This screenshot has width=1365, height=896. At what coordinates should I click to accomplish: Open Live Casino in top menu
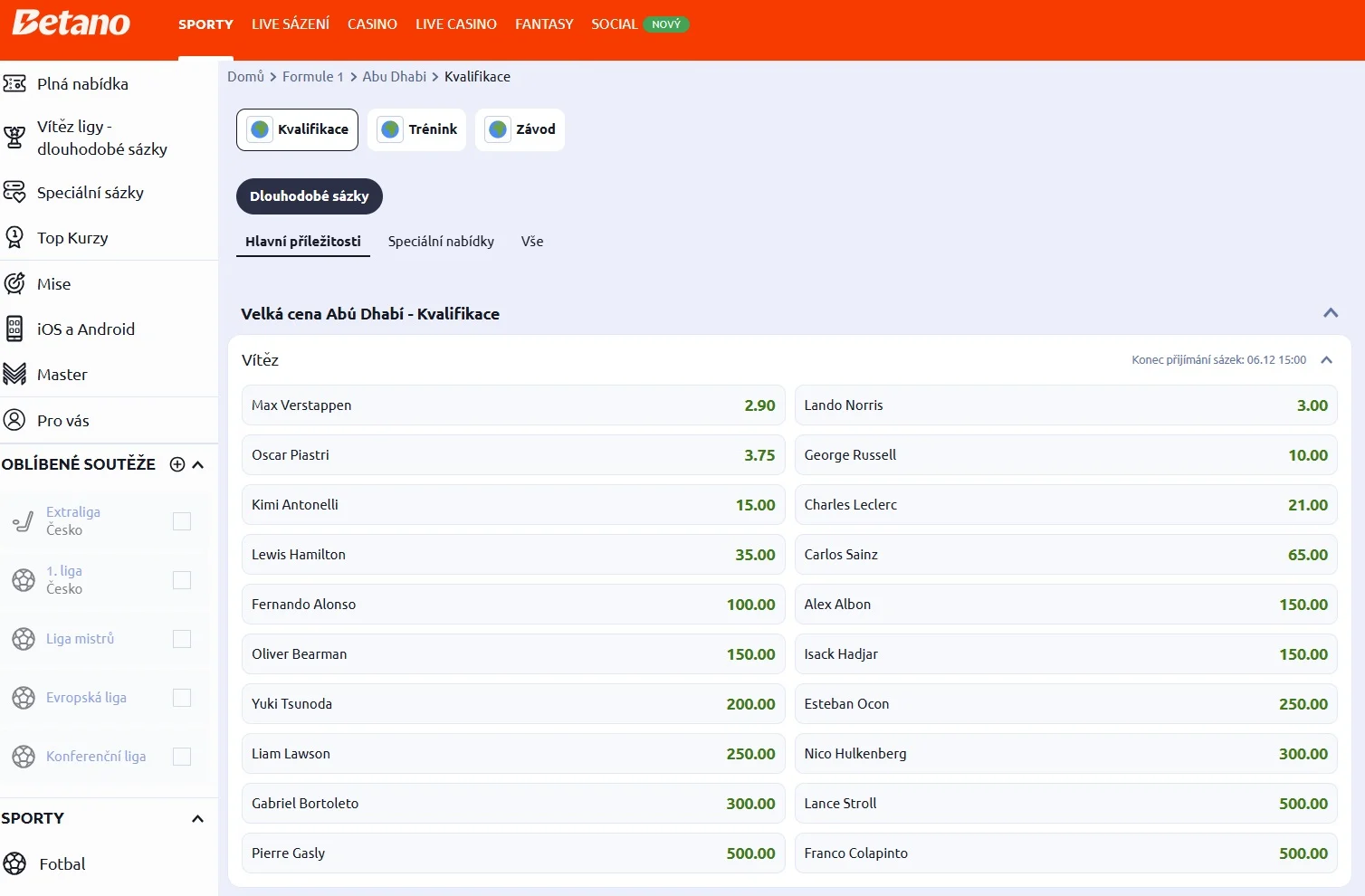point(456,24)
